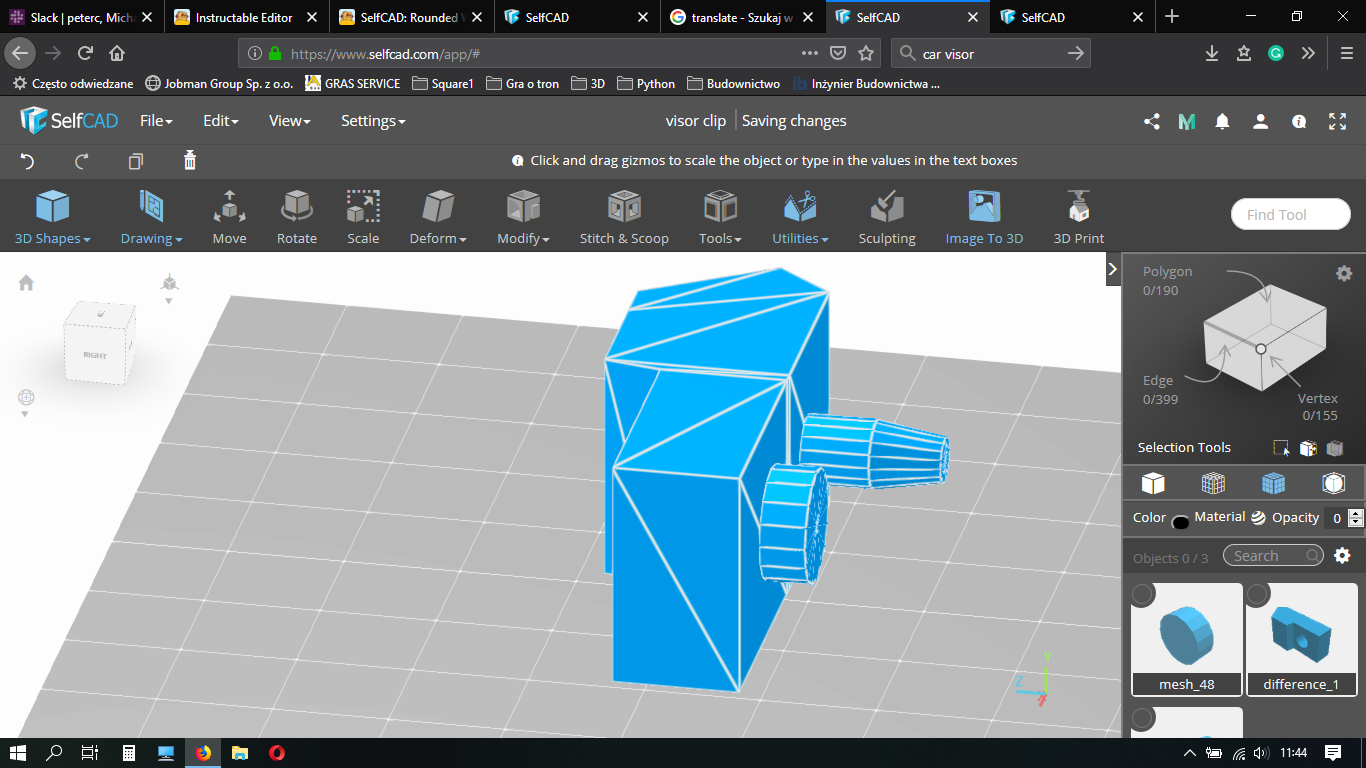Open the Settings menu
The height and width of the screenshot is (768, 1366).
[373, 121]
